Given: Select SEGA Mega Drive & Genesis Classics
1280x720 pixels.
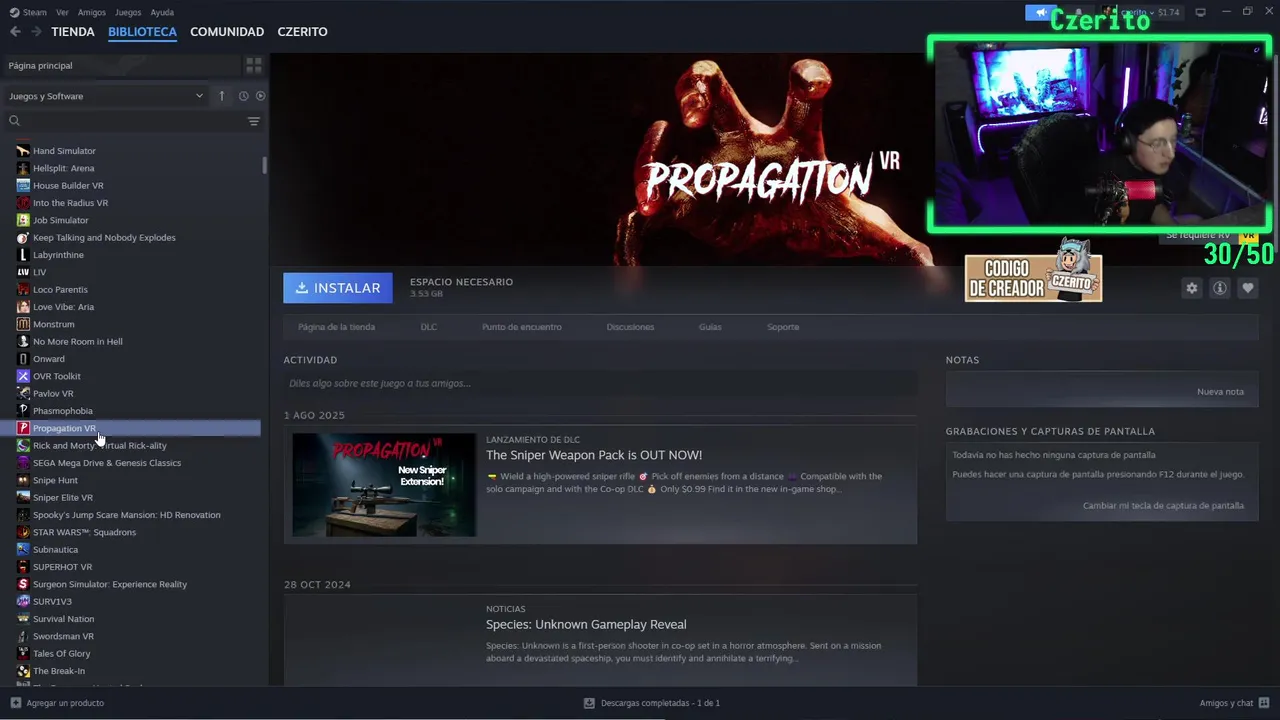Looking at the screenshot, I should coord(106,463).
